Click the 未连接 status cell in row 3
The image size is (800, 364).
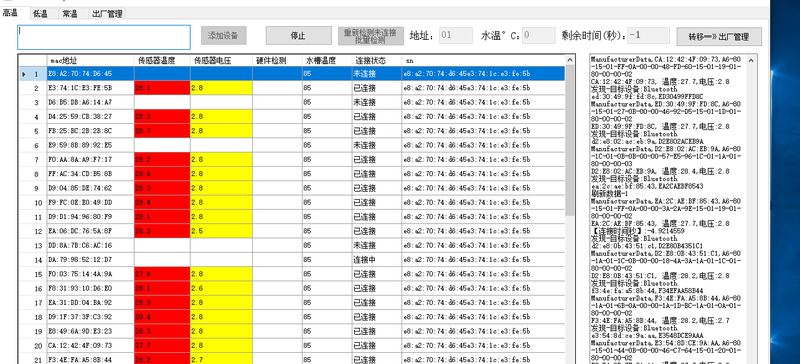coord(376,102)
